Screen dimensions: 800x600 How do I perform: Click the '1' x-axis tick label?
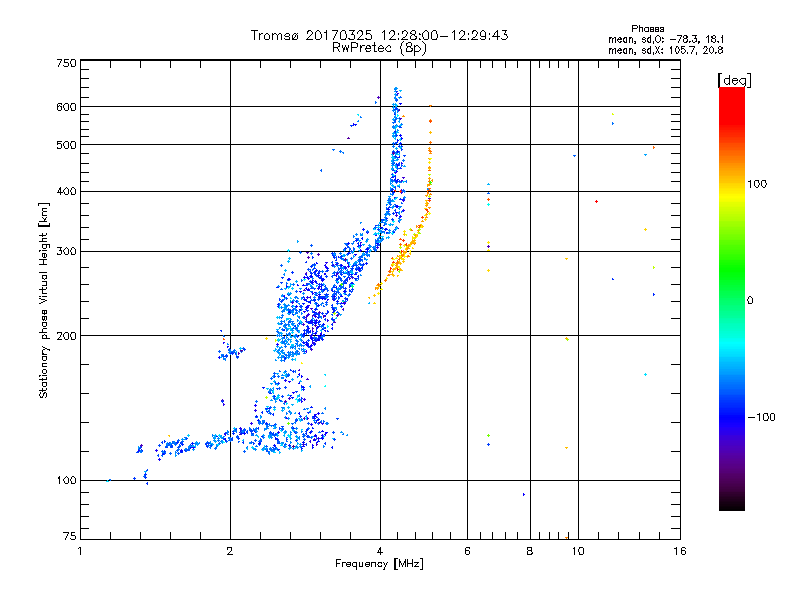coord(80,551)
